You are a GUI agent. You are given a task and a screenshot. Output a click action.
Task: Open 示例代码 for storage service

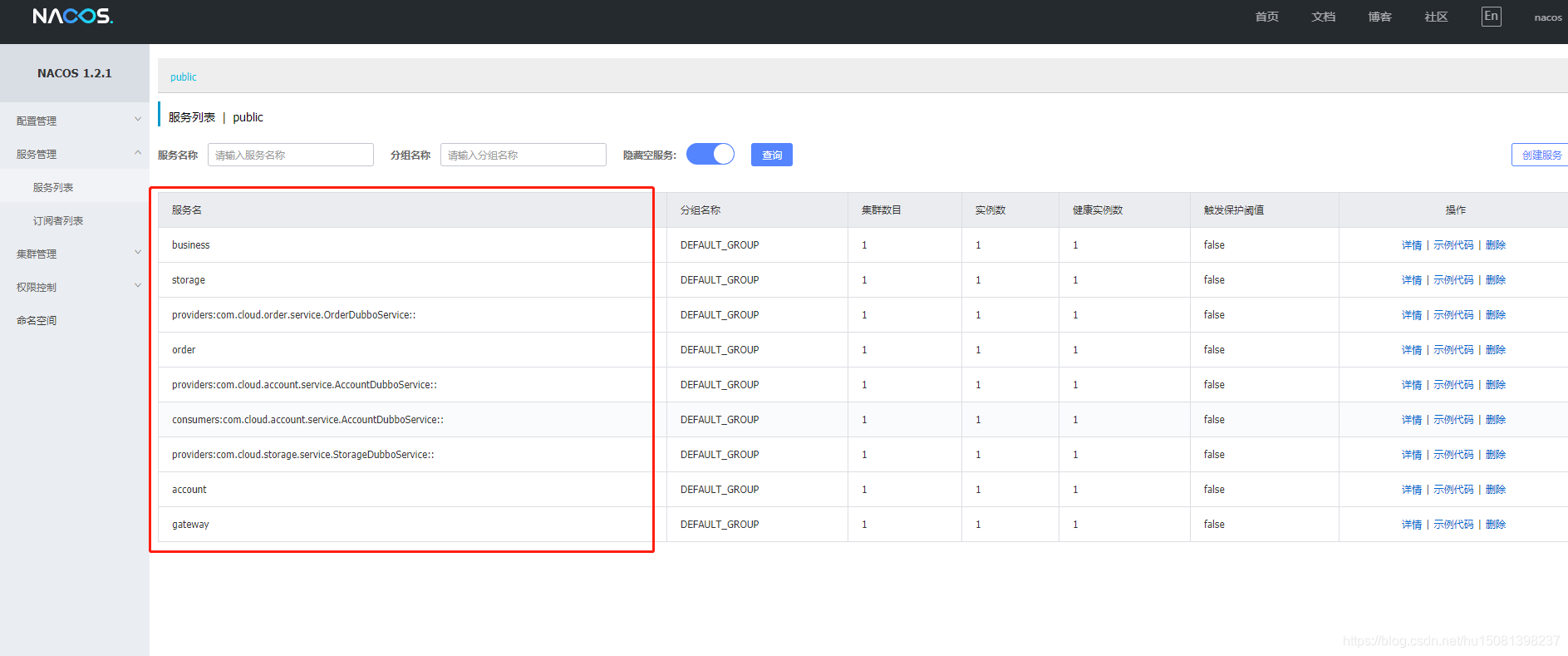pyautogui.click(x=1453, y=280)
